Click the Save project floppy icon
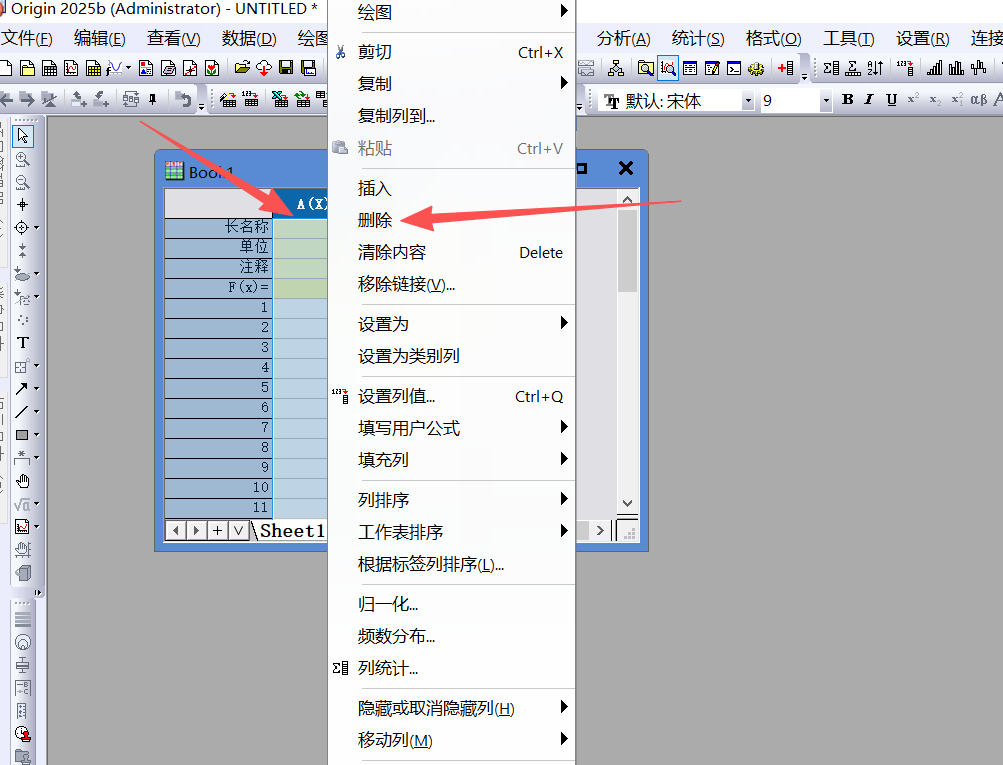Image resolution: width=1003 pixels, height=765 pixels. 286,68
